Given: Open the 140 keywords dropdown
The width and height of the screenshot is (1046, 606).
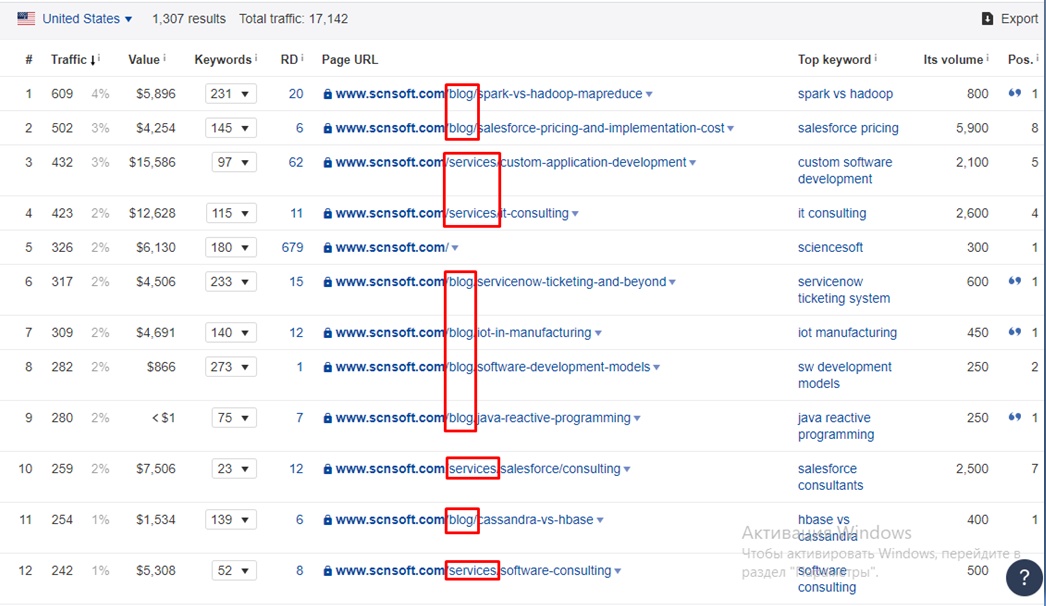Looking at the screenshot, I should 231,333.
